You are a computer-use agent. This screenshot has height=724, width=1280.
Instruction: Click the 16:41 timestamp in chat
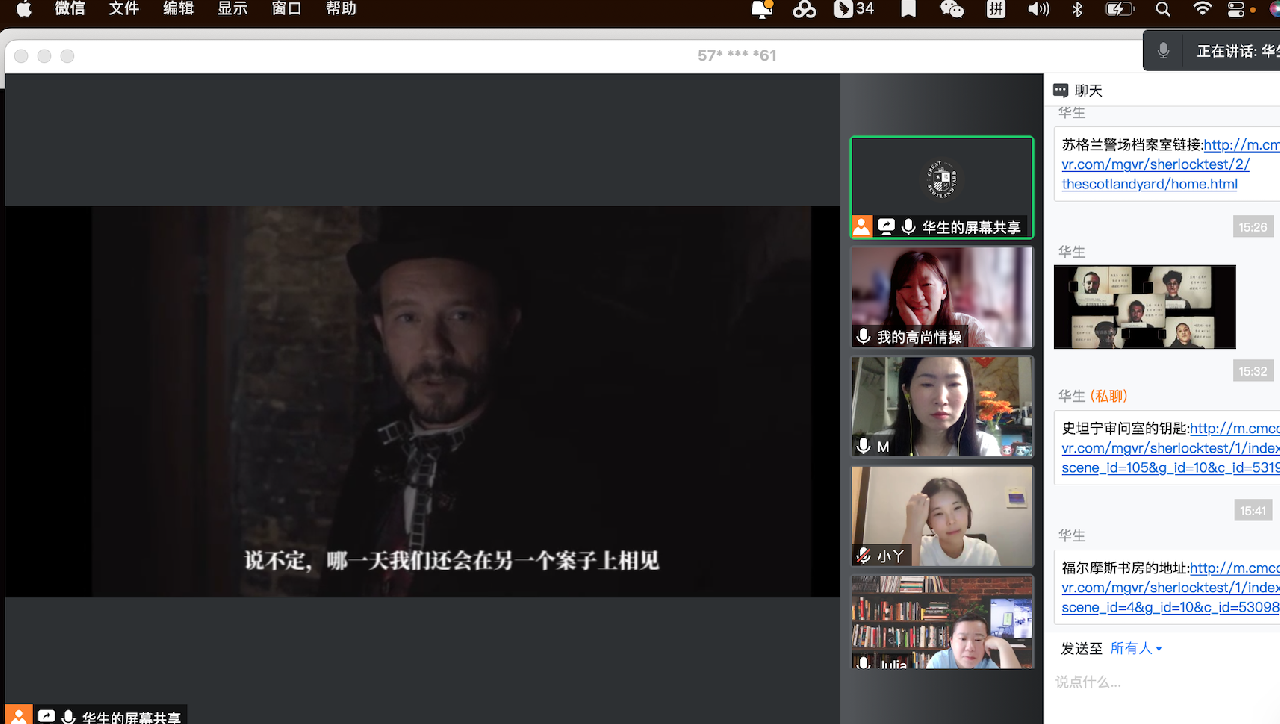click(x=1252, y=510)
